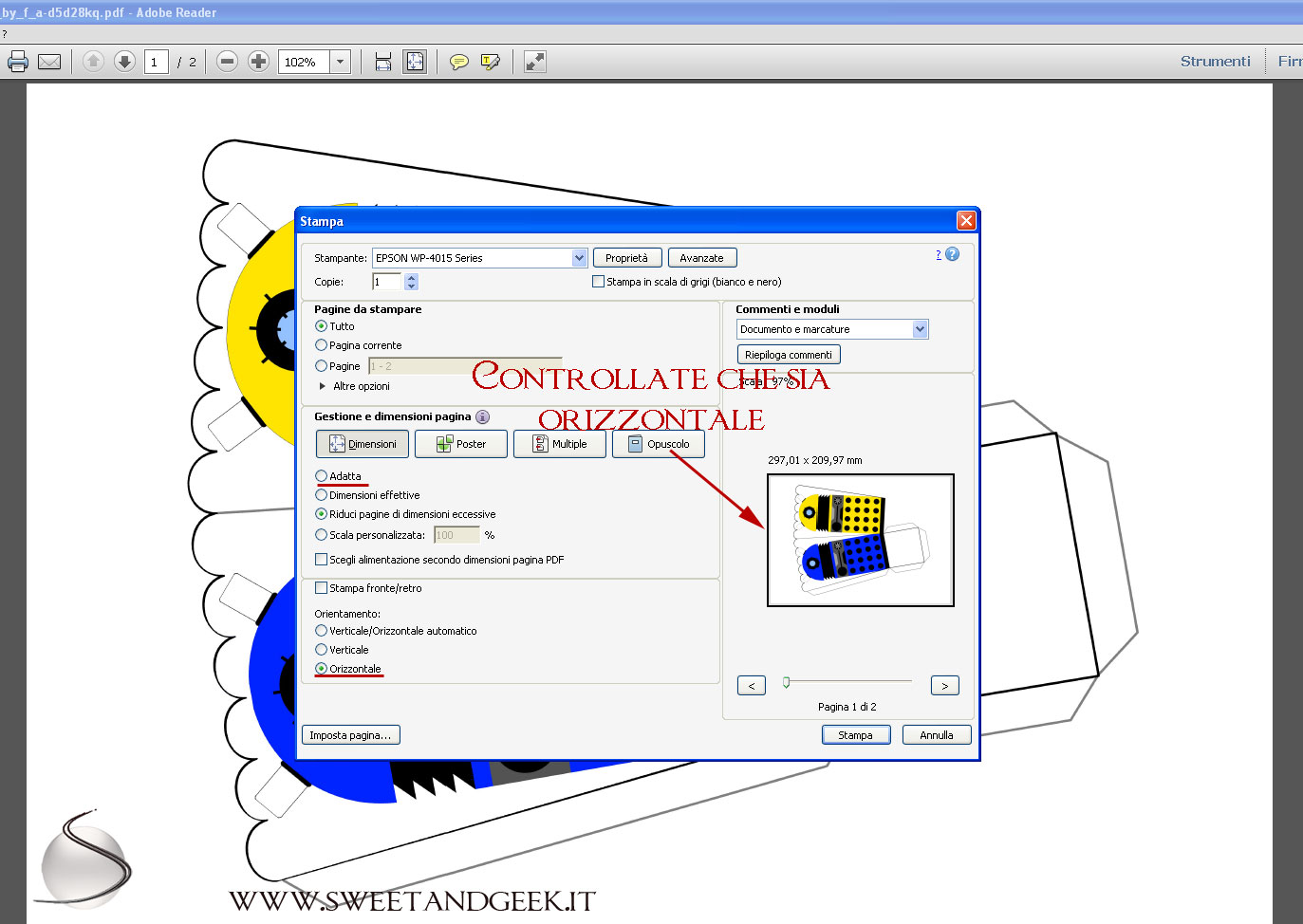Click the email envelope icon

[49, 62]
